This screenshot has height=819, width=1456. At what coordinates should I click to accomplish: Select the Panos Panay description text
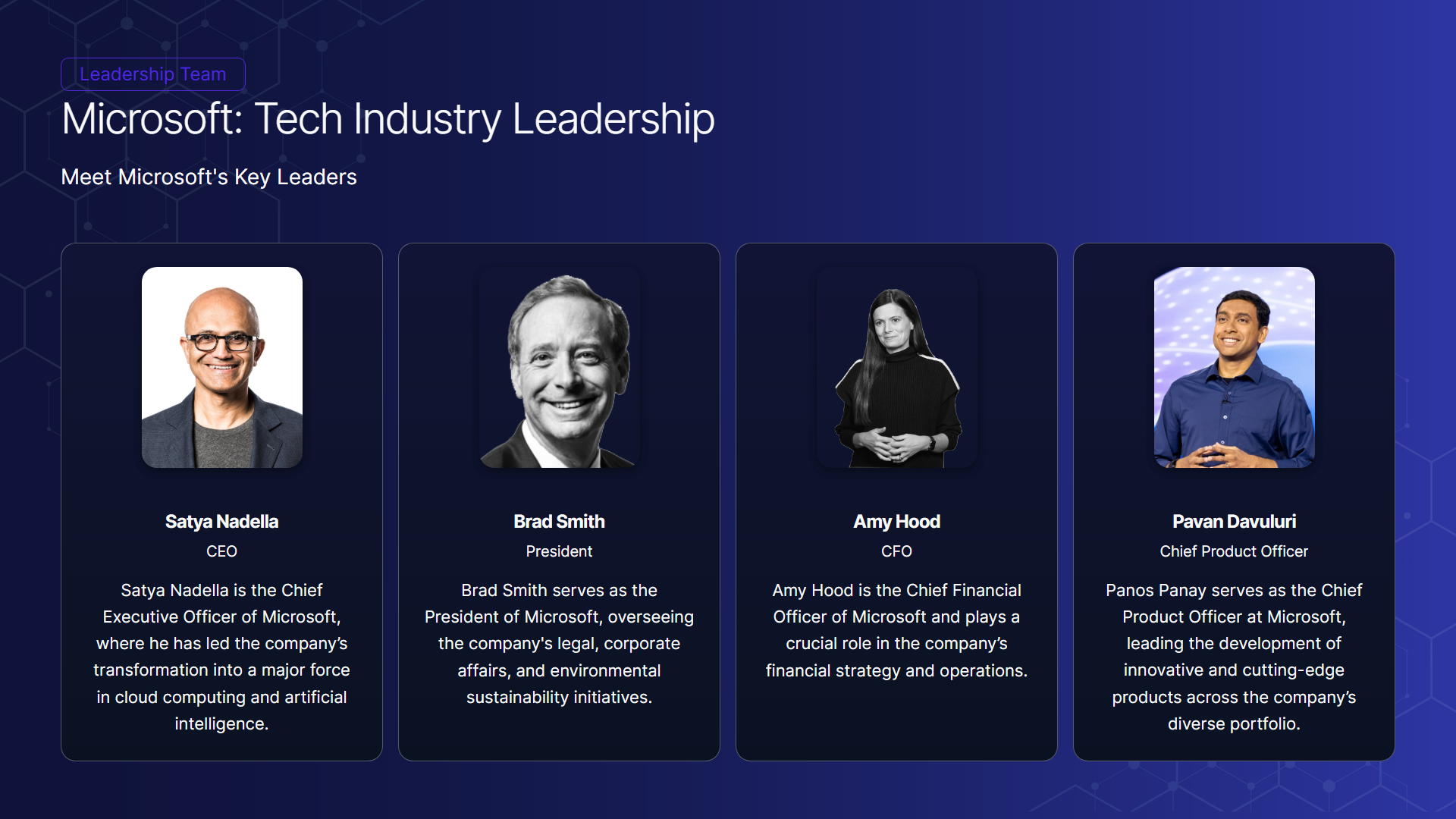(1234, 657)
